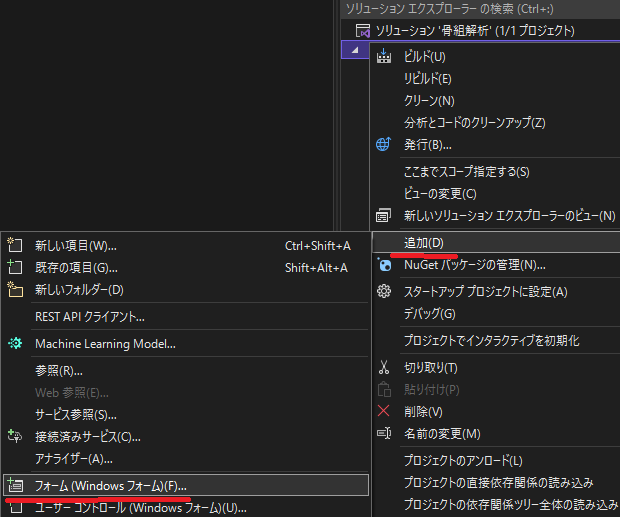This screenshot has width=620, height=517.
Task: Choose ここまでスコープ指定する(S)
Action: (x=467, y=172)
